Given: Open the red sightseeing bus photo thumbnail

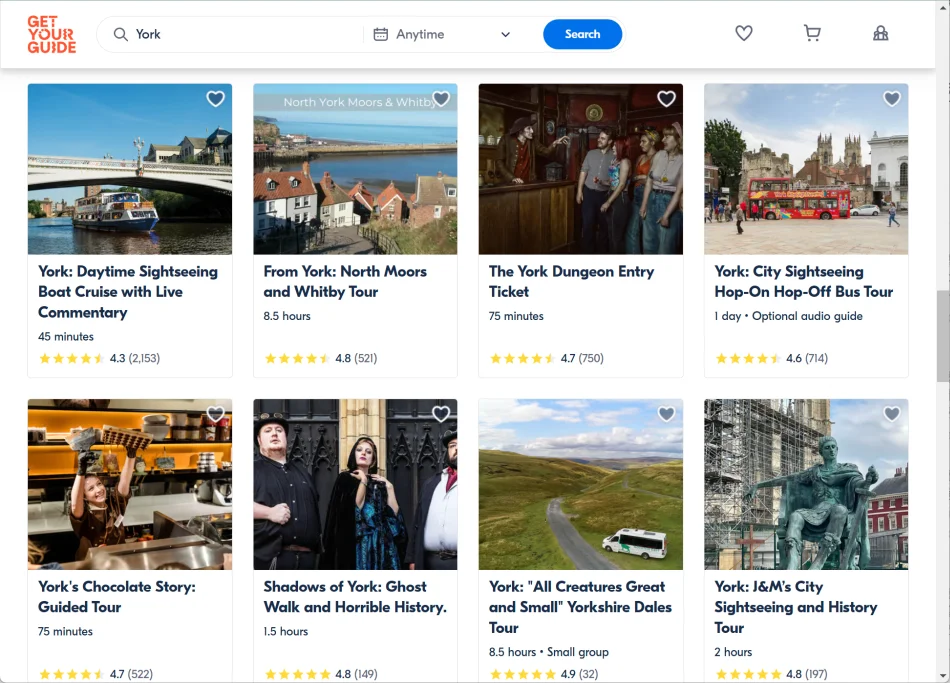Looking at the screenshot, I should [x=806, y=169].
